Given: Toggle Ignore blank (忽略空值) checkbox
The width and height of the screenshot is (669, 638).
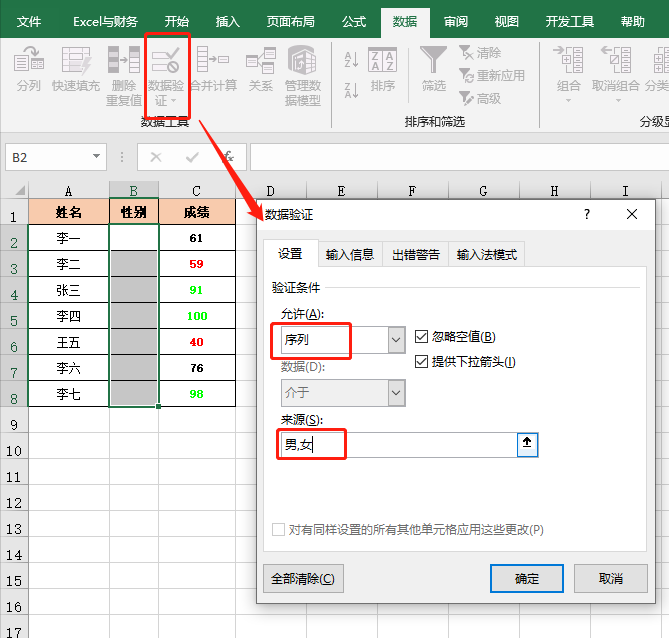Looking at the screenshot, I should [422, 337].
